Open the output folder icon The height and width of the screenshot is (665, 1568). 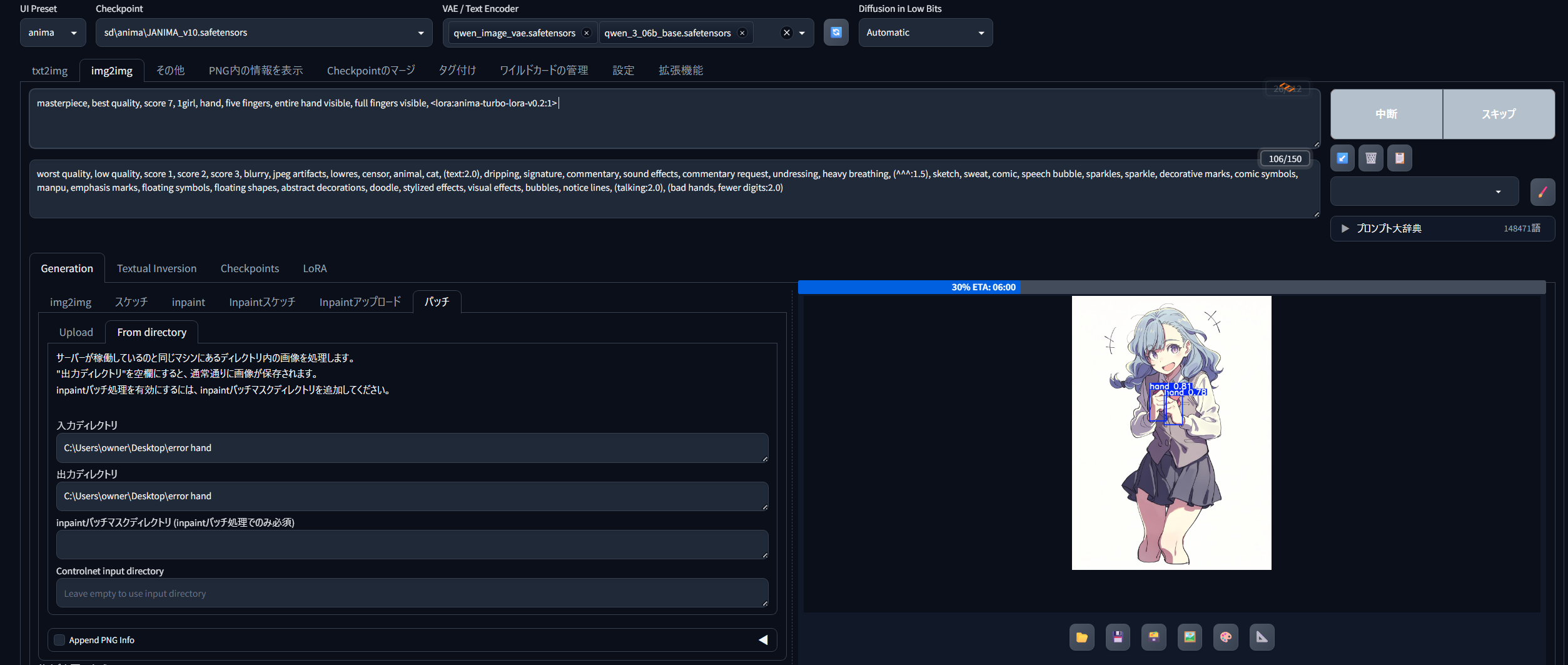click(1081, 637)
